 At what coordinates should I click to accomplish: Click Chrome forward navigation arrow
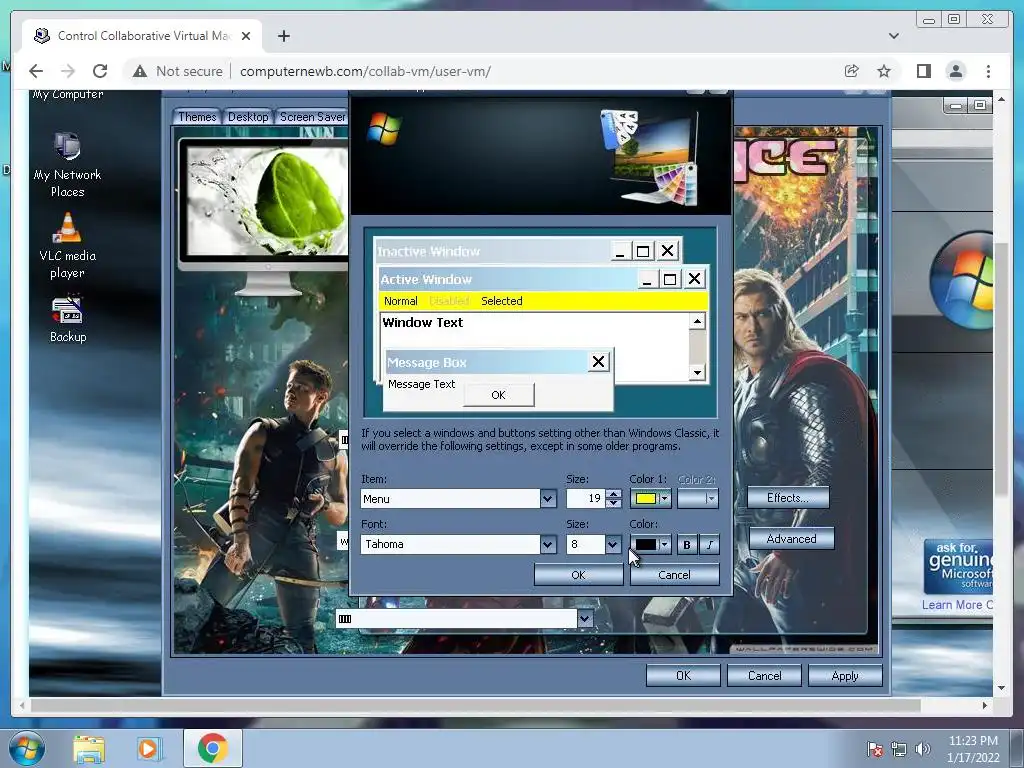68,71
